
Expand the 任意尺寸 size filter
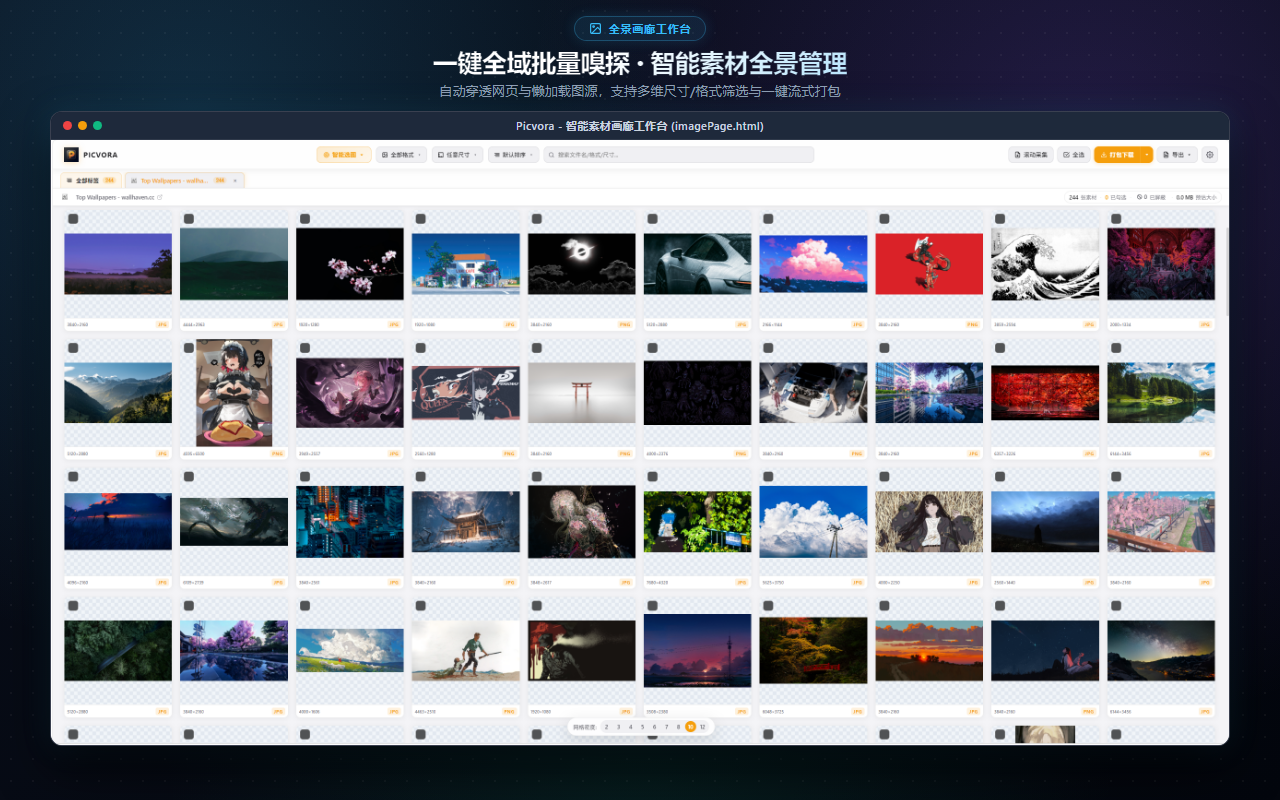[x=458, y=155]
